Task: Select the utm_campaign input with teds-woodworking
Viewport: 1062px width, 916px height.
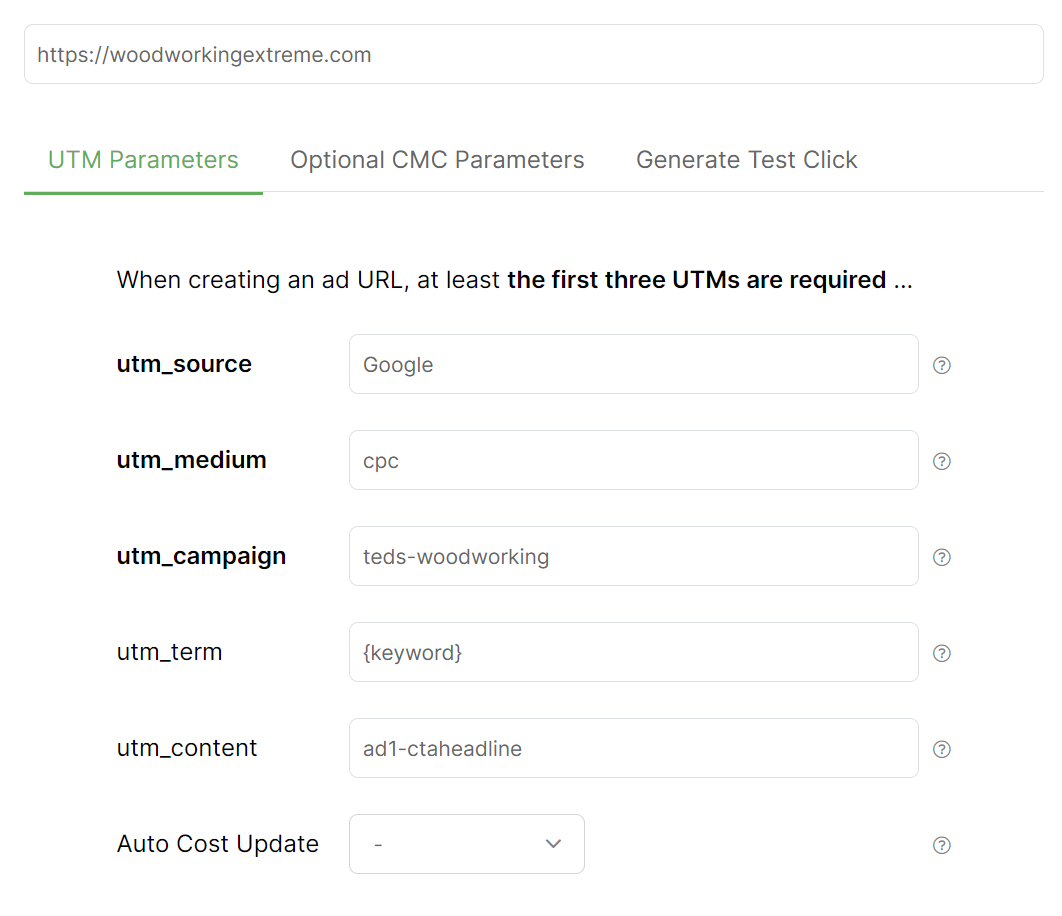Action: tap(633, 557)
